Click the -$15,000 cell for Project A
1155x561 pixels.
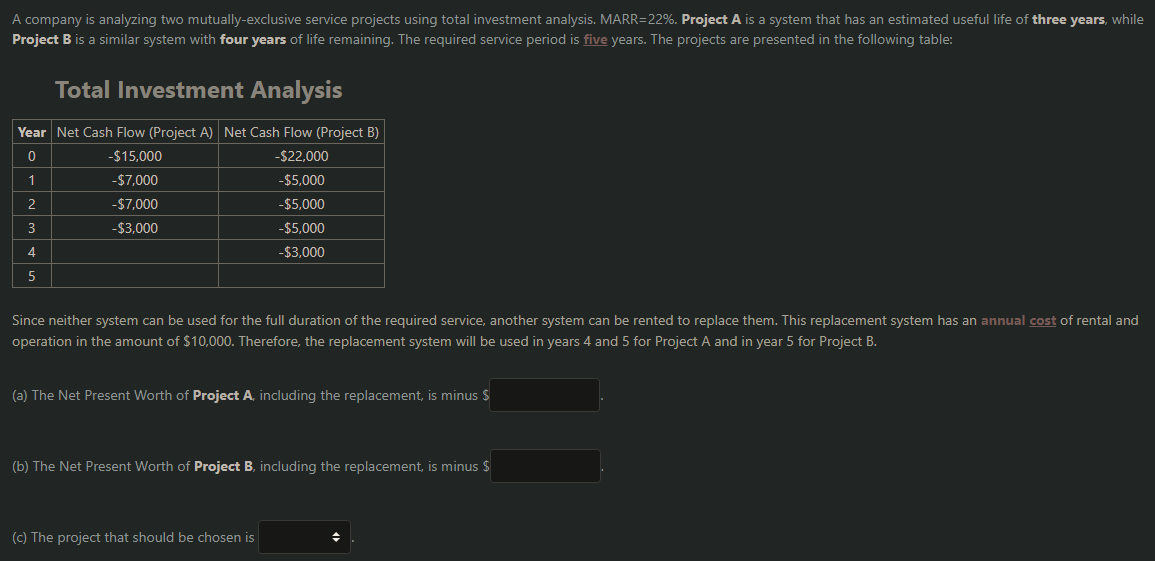coord(135,156)
